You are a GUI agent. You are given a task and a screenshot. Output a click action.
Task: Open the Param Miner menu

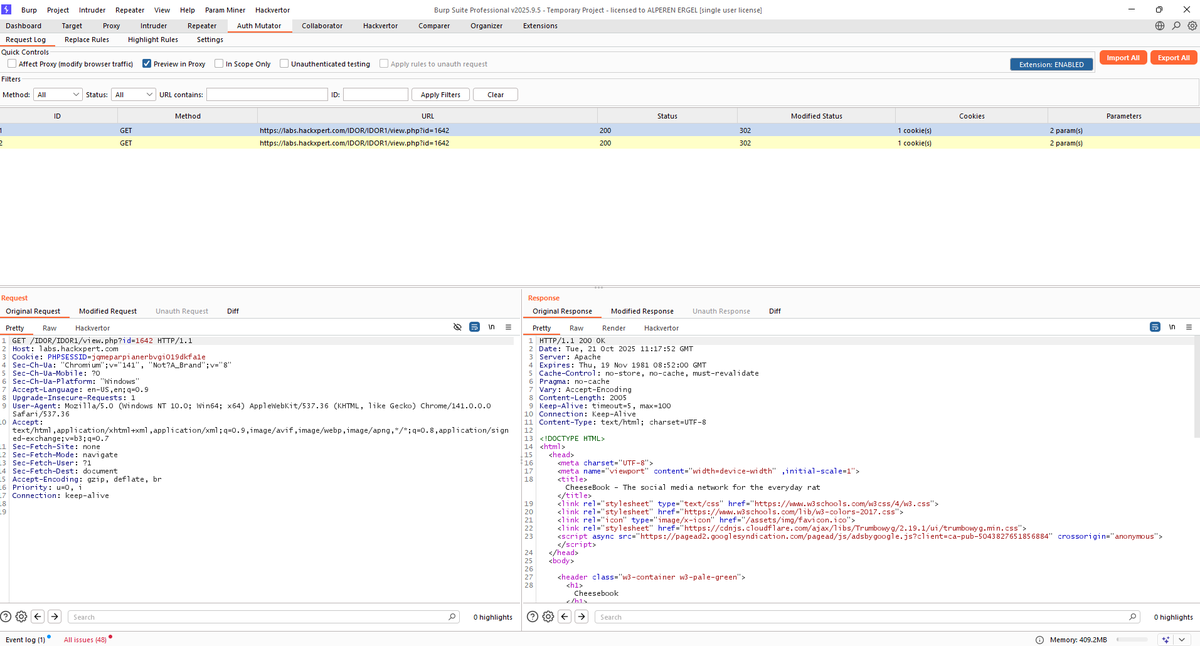pyautogui.click(x=225, y=9)
